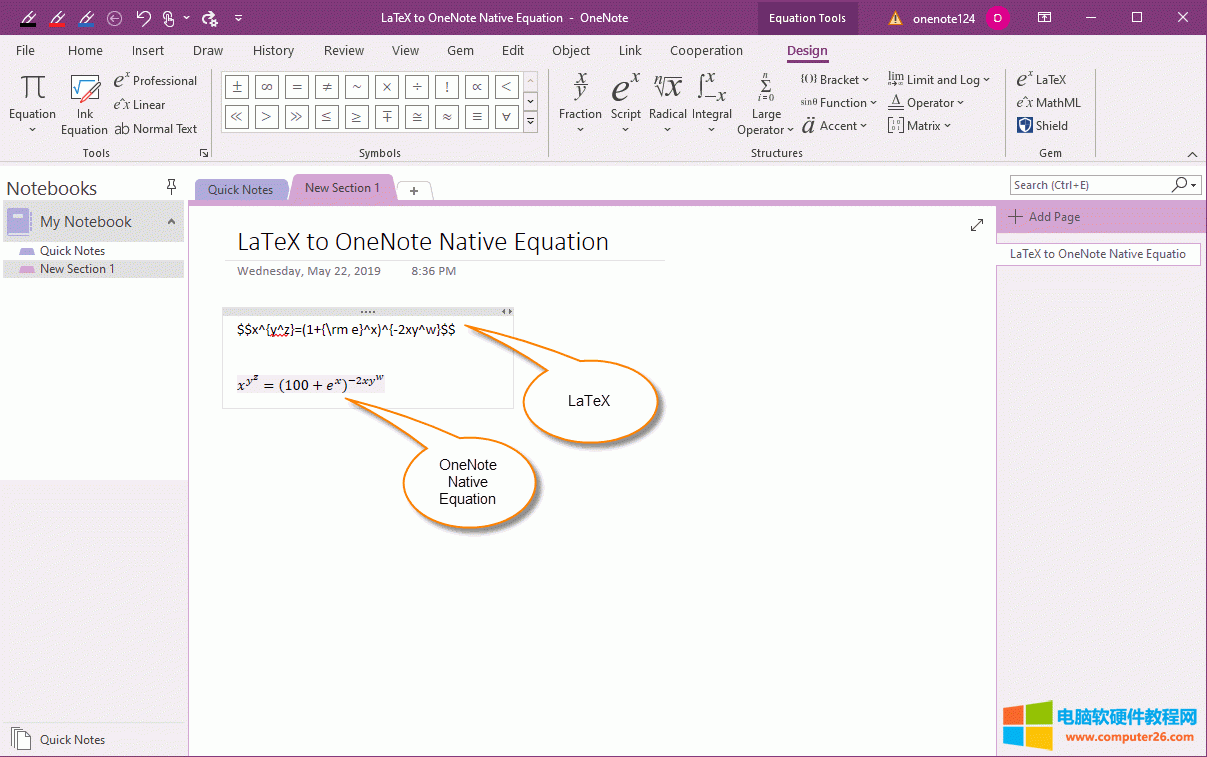Open the Bracket dropdown
This screenshot has height=757, width=1207.
(x=834, y=79)
